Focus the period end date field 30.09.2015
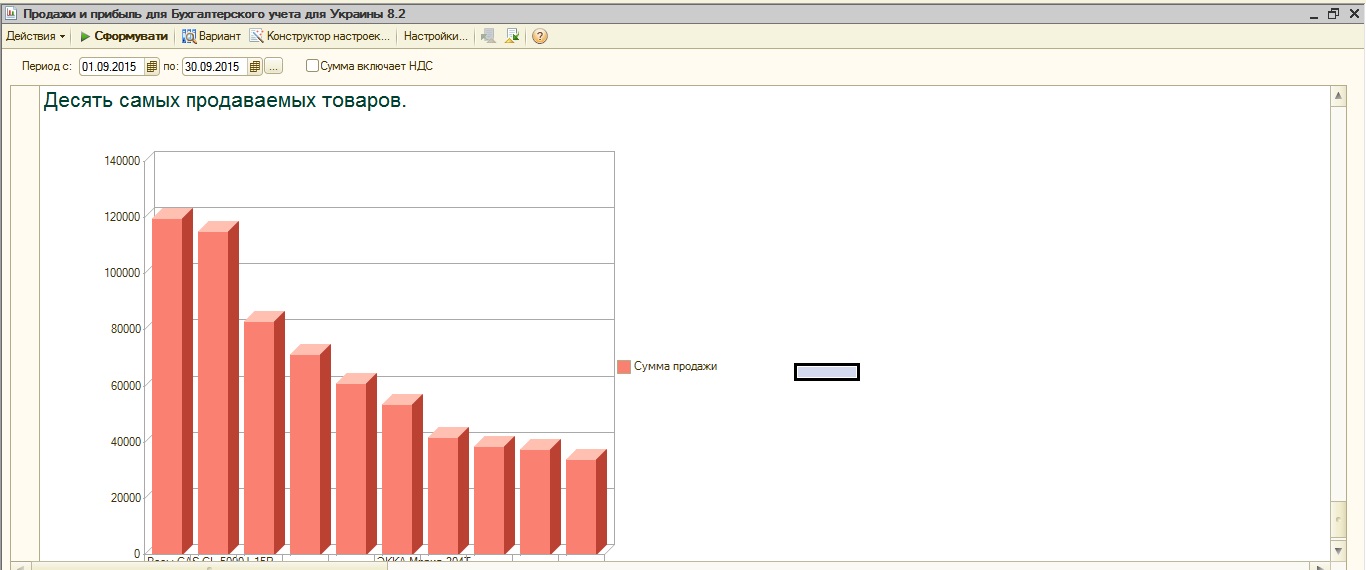 [214, 66]
